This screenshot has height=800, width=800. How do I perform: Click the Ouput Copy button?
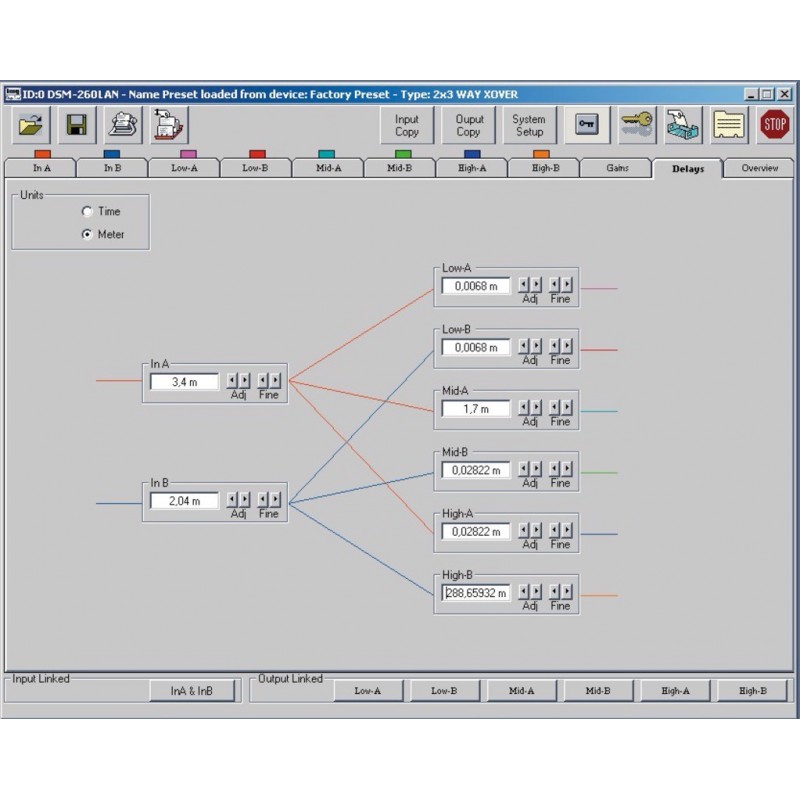pos(468,125)
